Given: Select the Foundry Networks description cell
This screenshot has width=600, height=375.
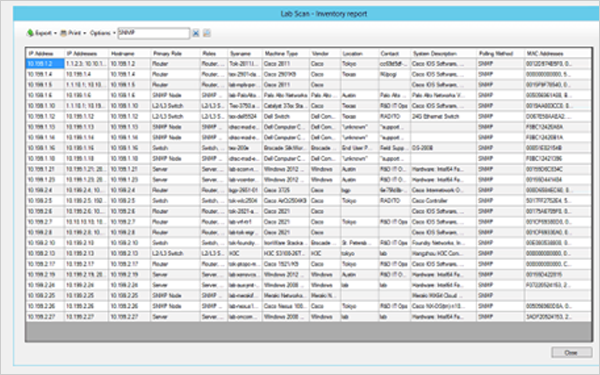Looking at the screenshot, I should 443,243.
